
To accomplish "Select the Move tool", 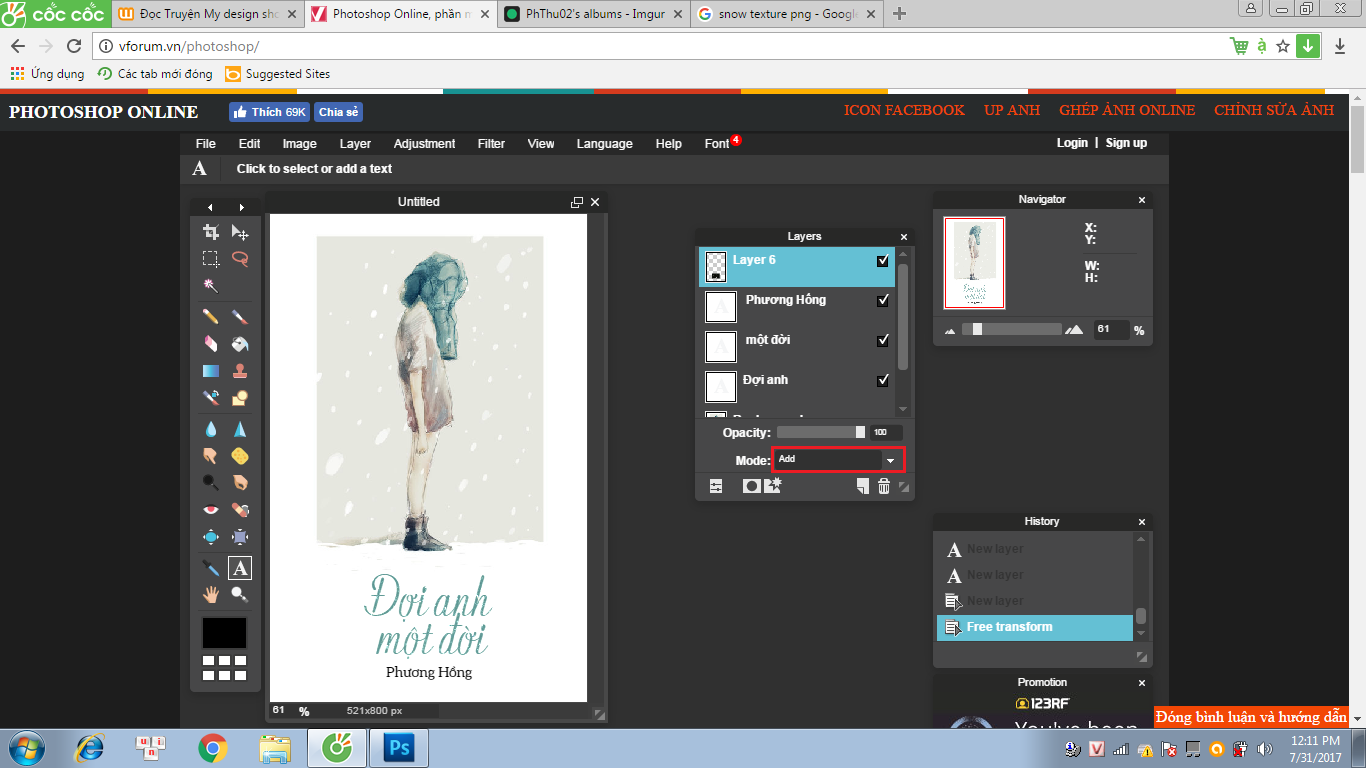I will click(x=240, y=232).
